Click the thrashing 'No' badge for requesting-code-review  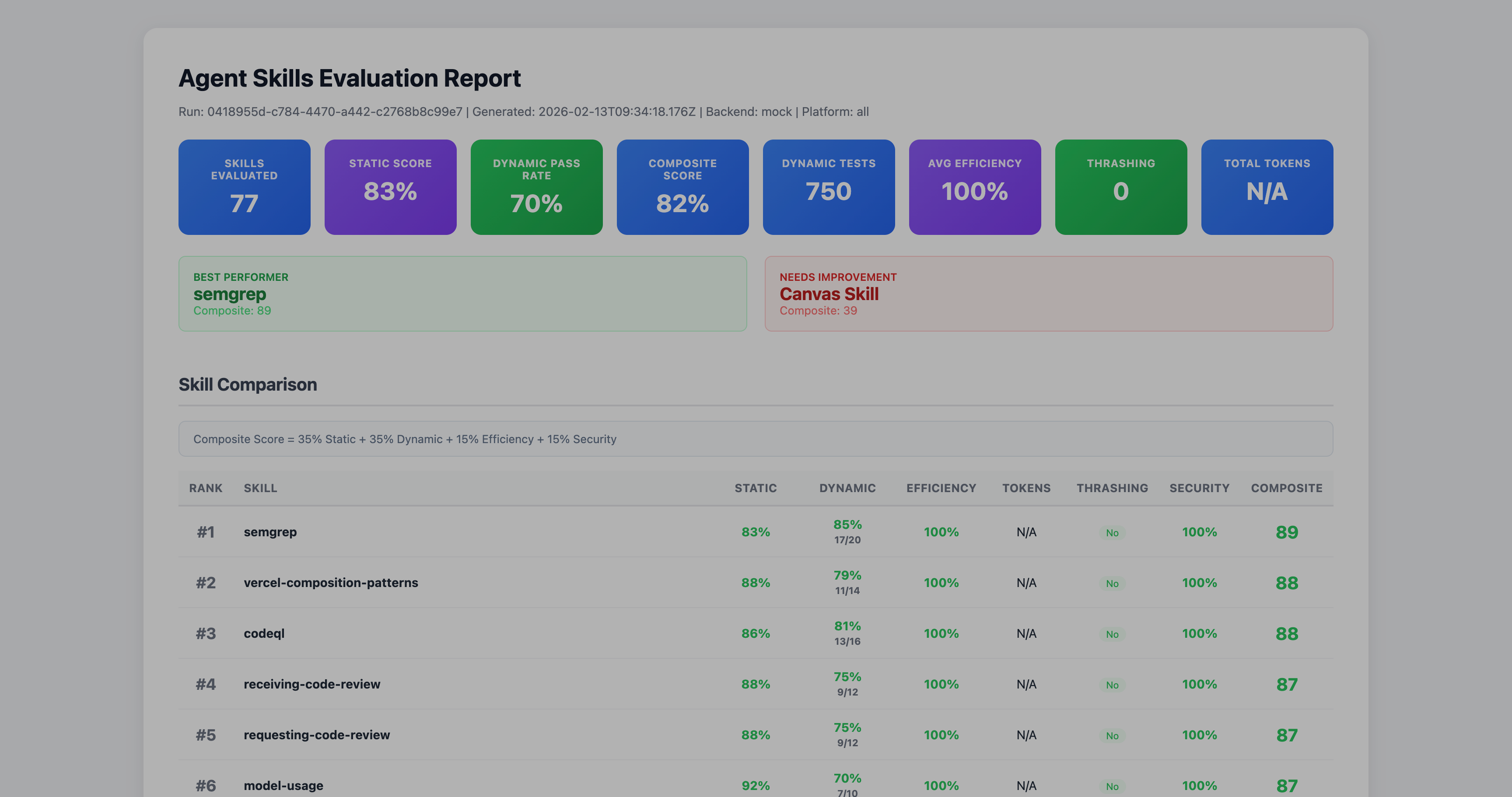(1112, 736)
